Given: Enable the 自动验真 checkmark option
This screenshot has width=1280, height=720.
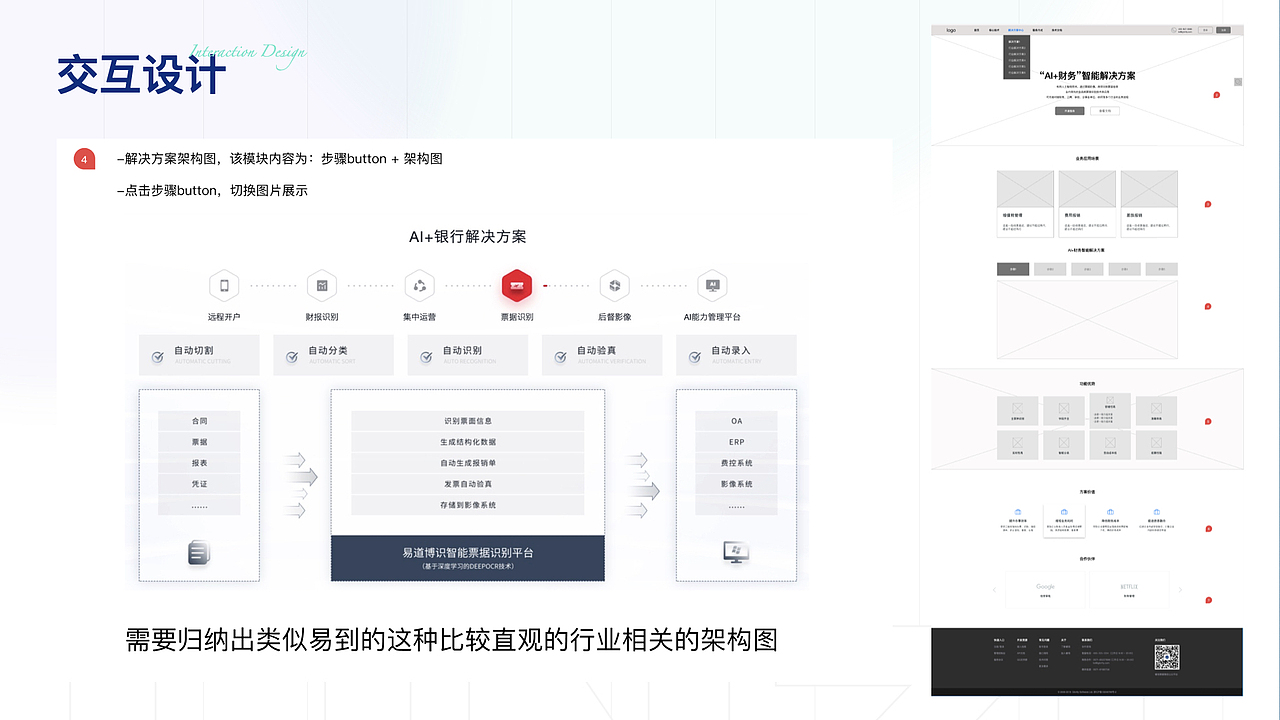Looking at the screenshot, I should [562, 355].
